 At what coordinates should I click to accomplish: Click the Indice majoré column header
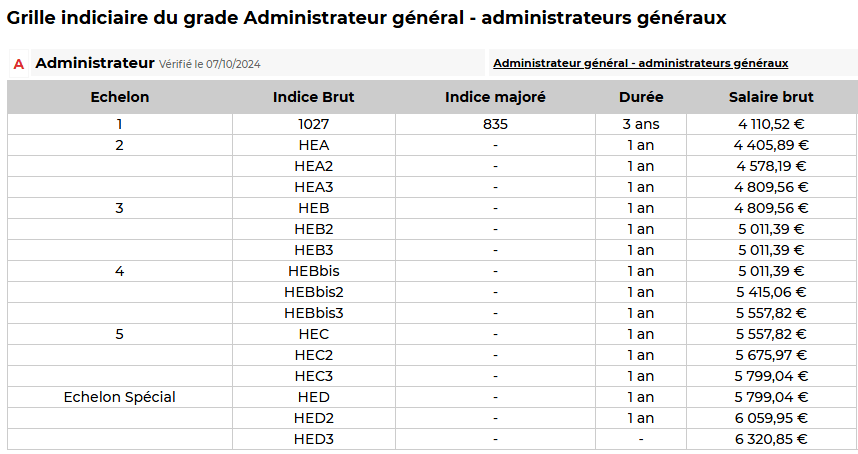point(495,97)
